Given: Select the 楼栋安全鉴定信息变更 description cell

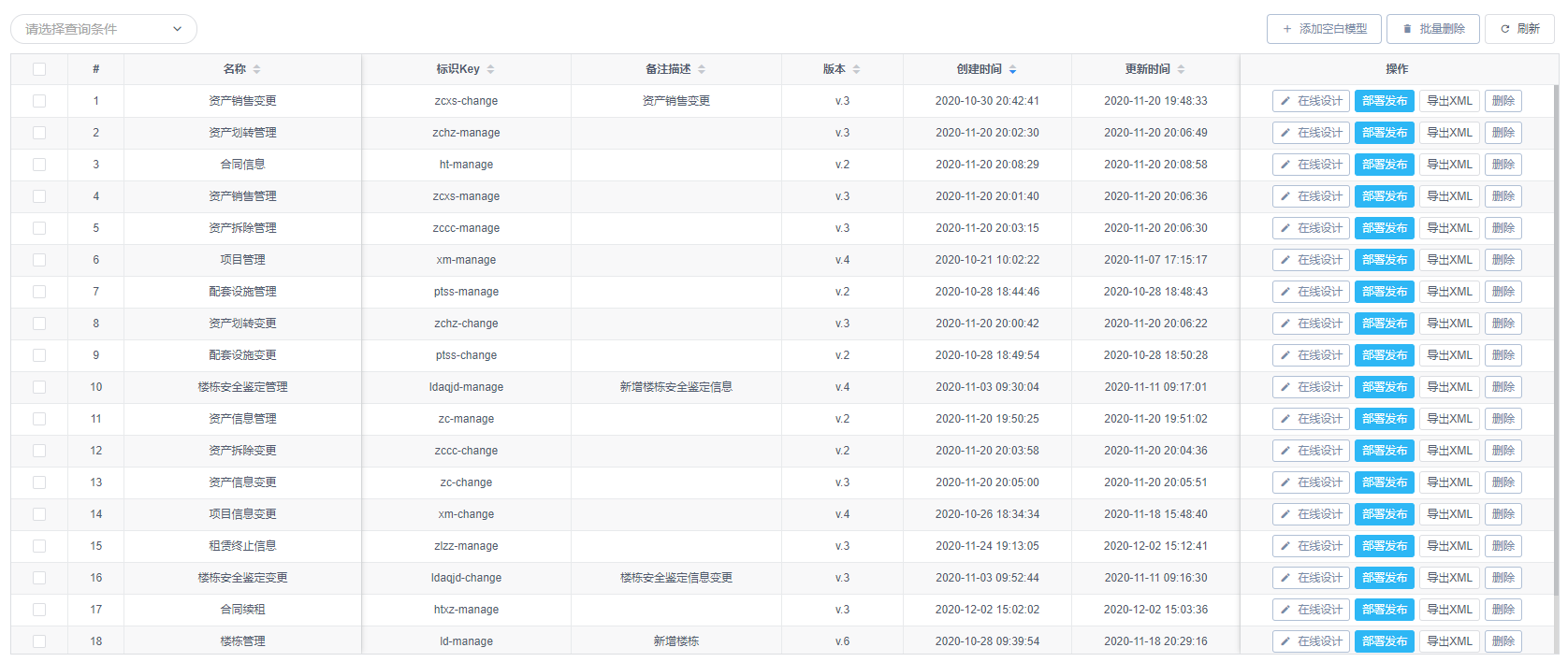Looking at the screenshot, I should click(x=676, y=578).
